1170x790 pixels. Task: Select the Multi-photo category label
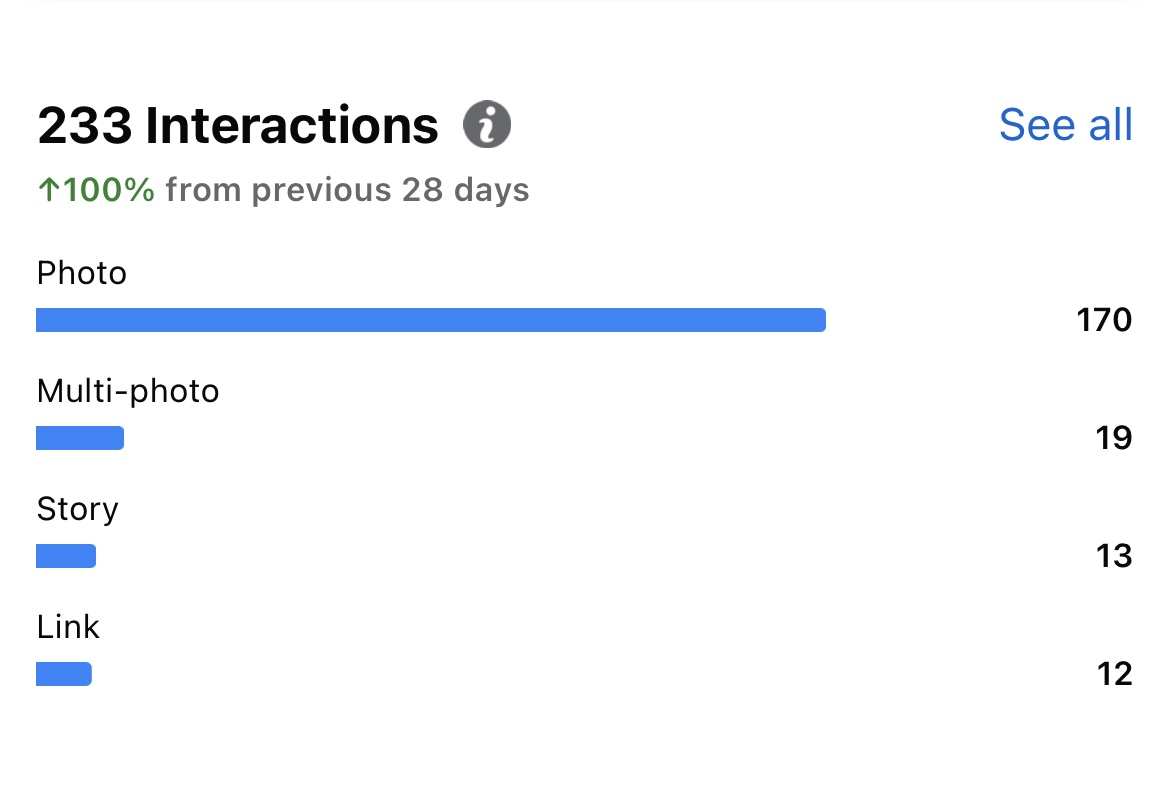[128, 391]
